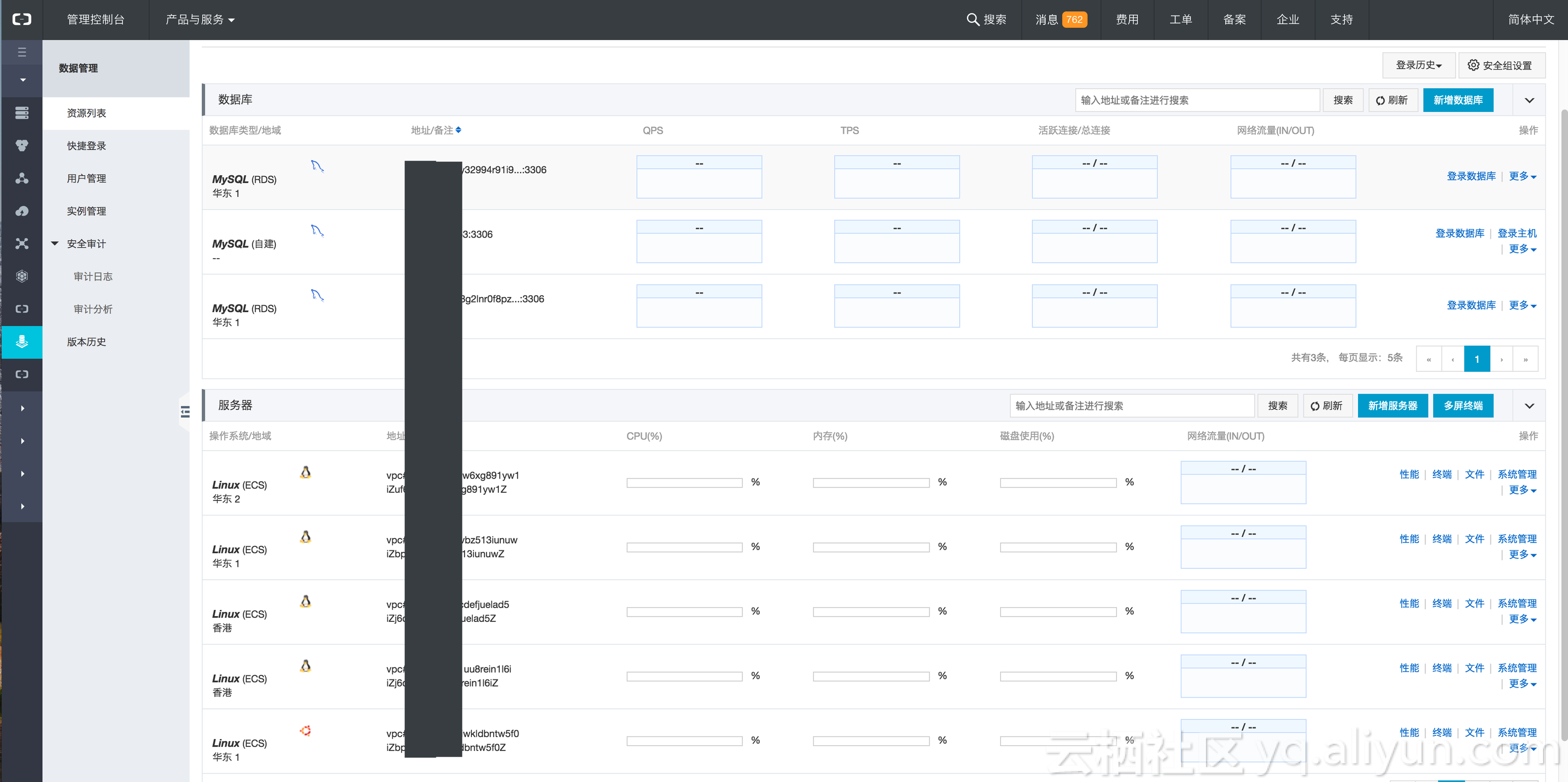
Task: Click the search magnifier icon in top bar
Action: tap(972, 20)
